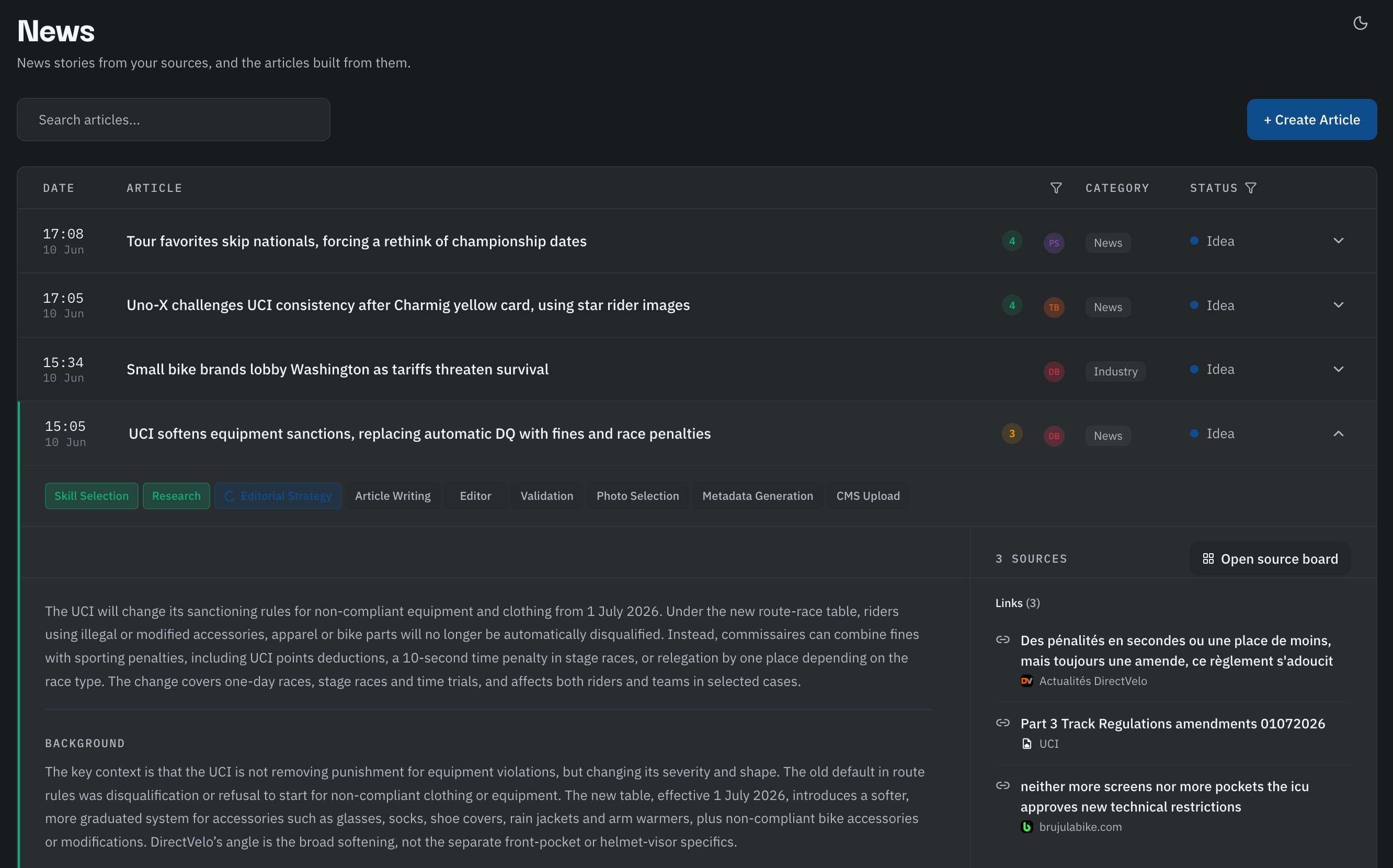This screenshot has height=868, width=1393.
Task: Click the Links (3) label
Action: pyautogui.click(x=1017, y=603)
